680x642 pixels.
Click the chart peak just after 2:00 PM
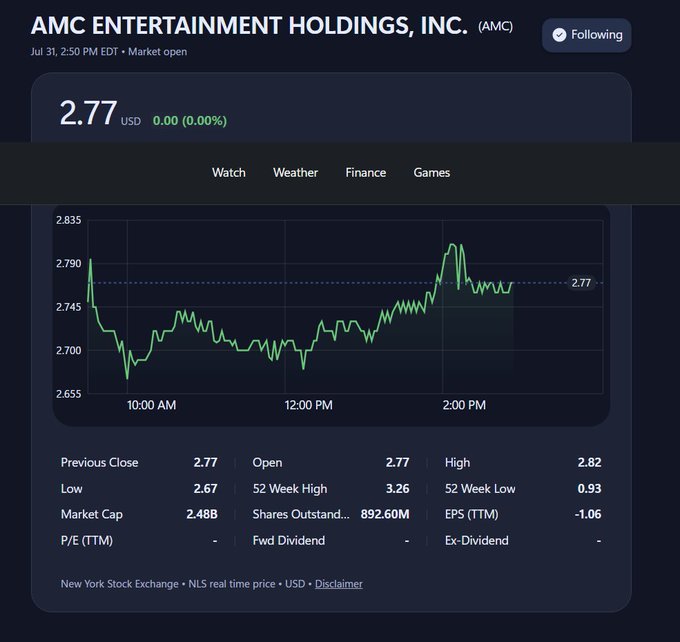click(452, 245)
